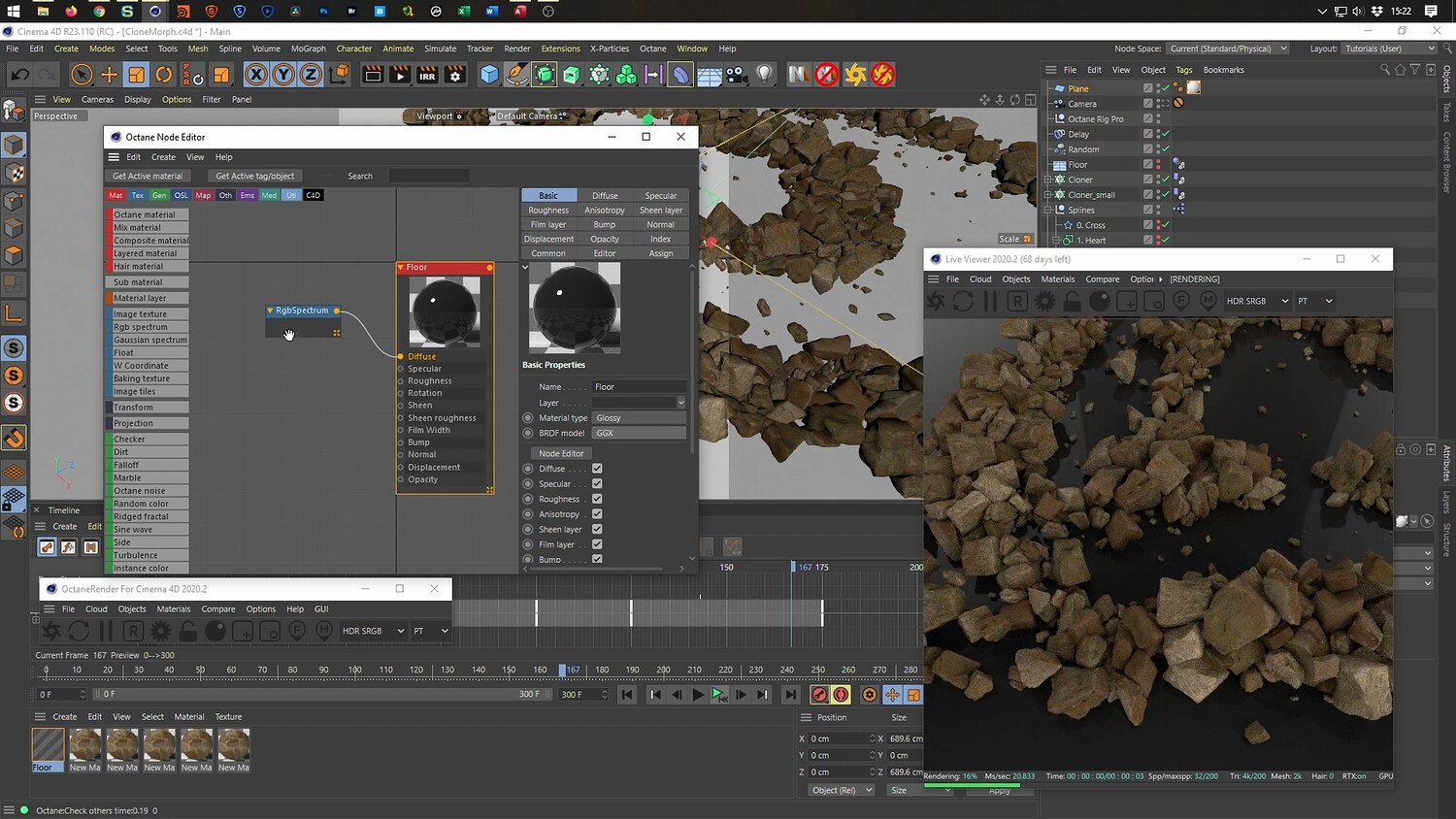This screenshot has width=1456, height=819.
Task: Expand the Node Space dropdown
Action: (1227, 49)
